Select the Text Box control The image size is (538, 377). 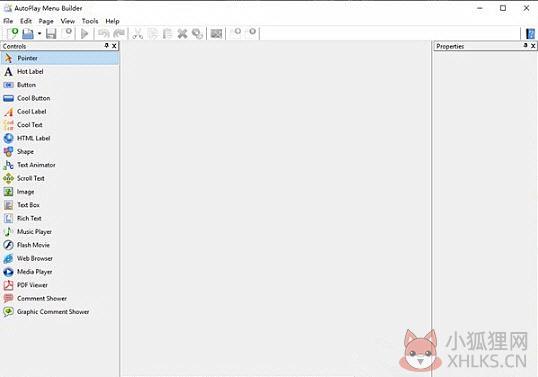[x=60, y=205]
